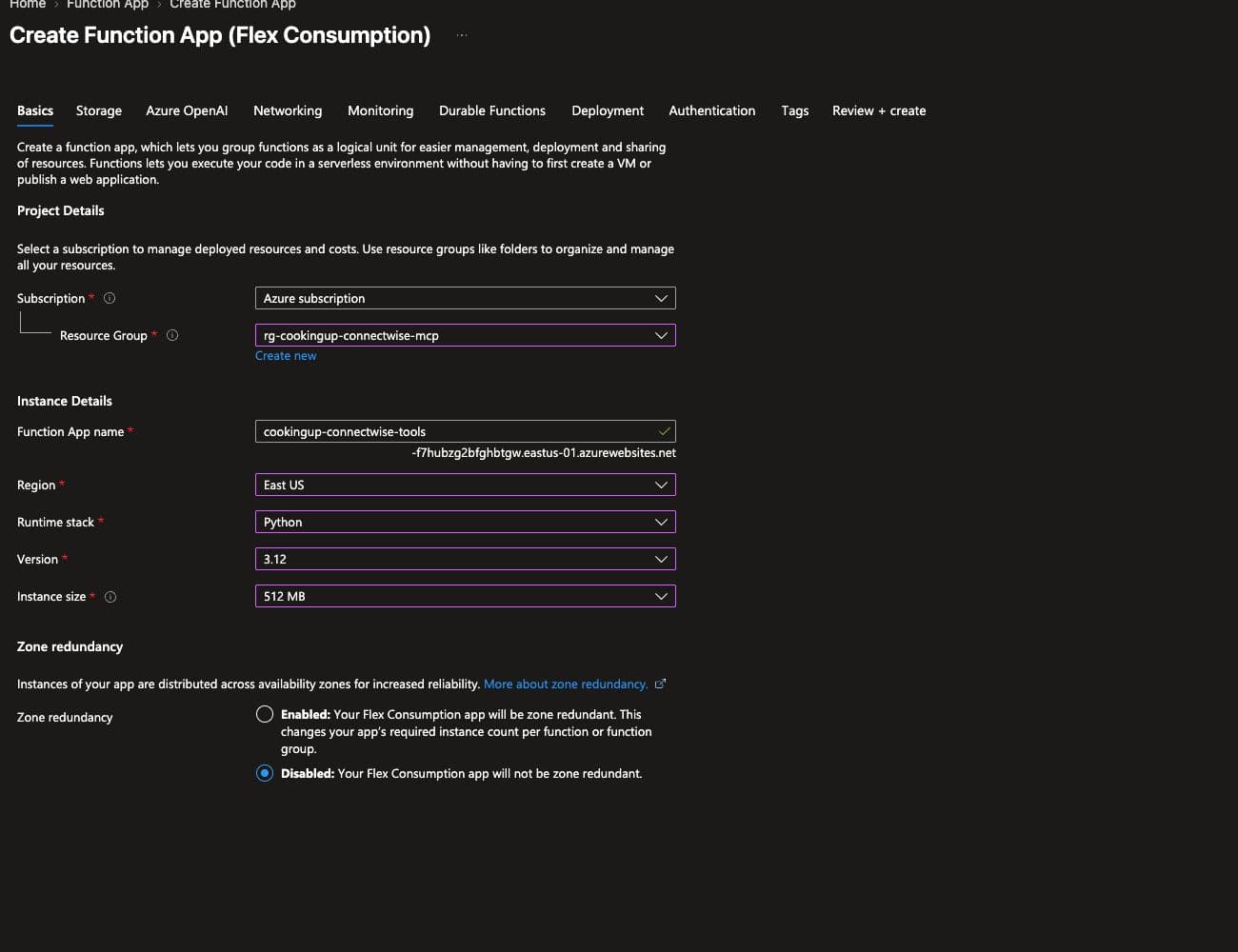The width and height of the screenshot is (1238, 952).
Task: Open the Instance size dropdown showing 512 MB
Action: pyautogui.click(x=465, y=596)
